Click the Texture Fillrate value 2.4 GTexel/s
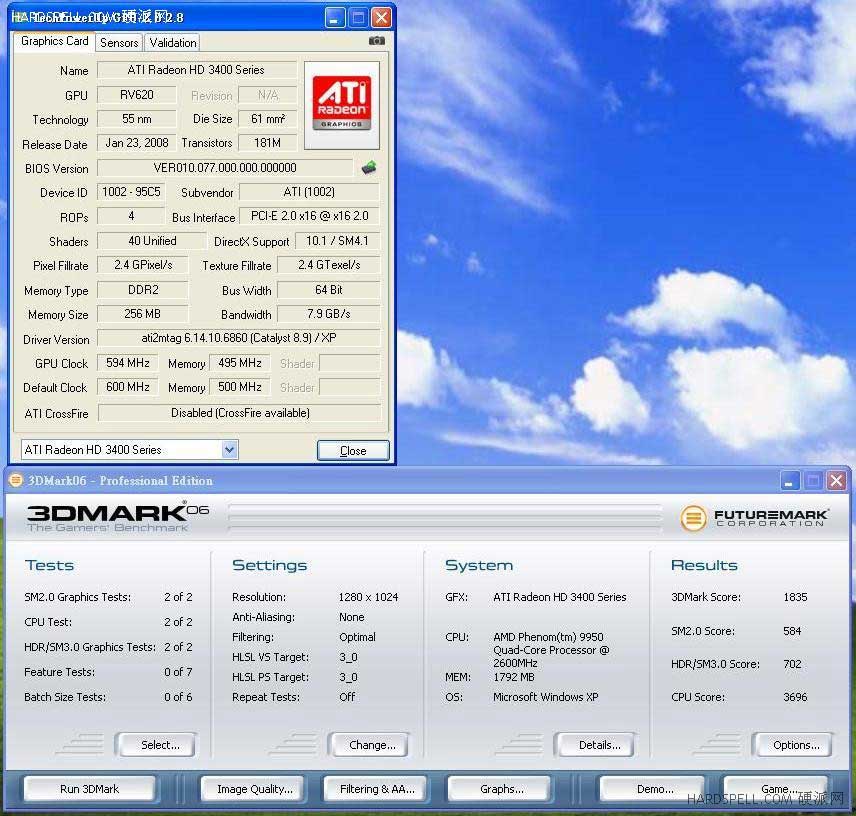Viewport: 856px width, 816px height. click(329, 265)
